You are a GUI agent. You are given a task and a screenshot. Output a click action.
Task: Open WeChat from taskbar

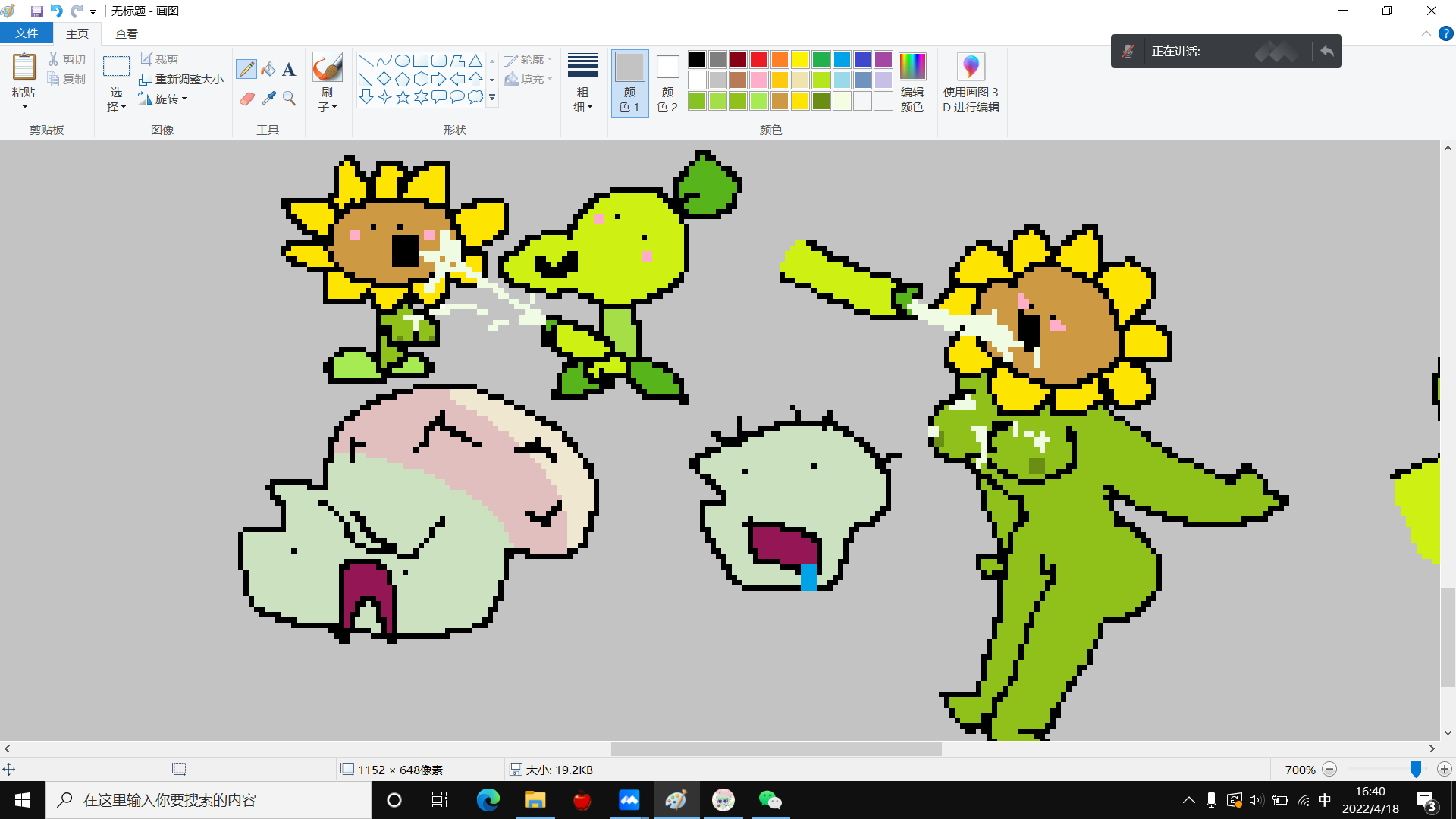point(770,800)
